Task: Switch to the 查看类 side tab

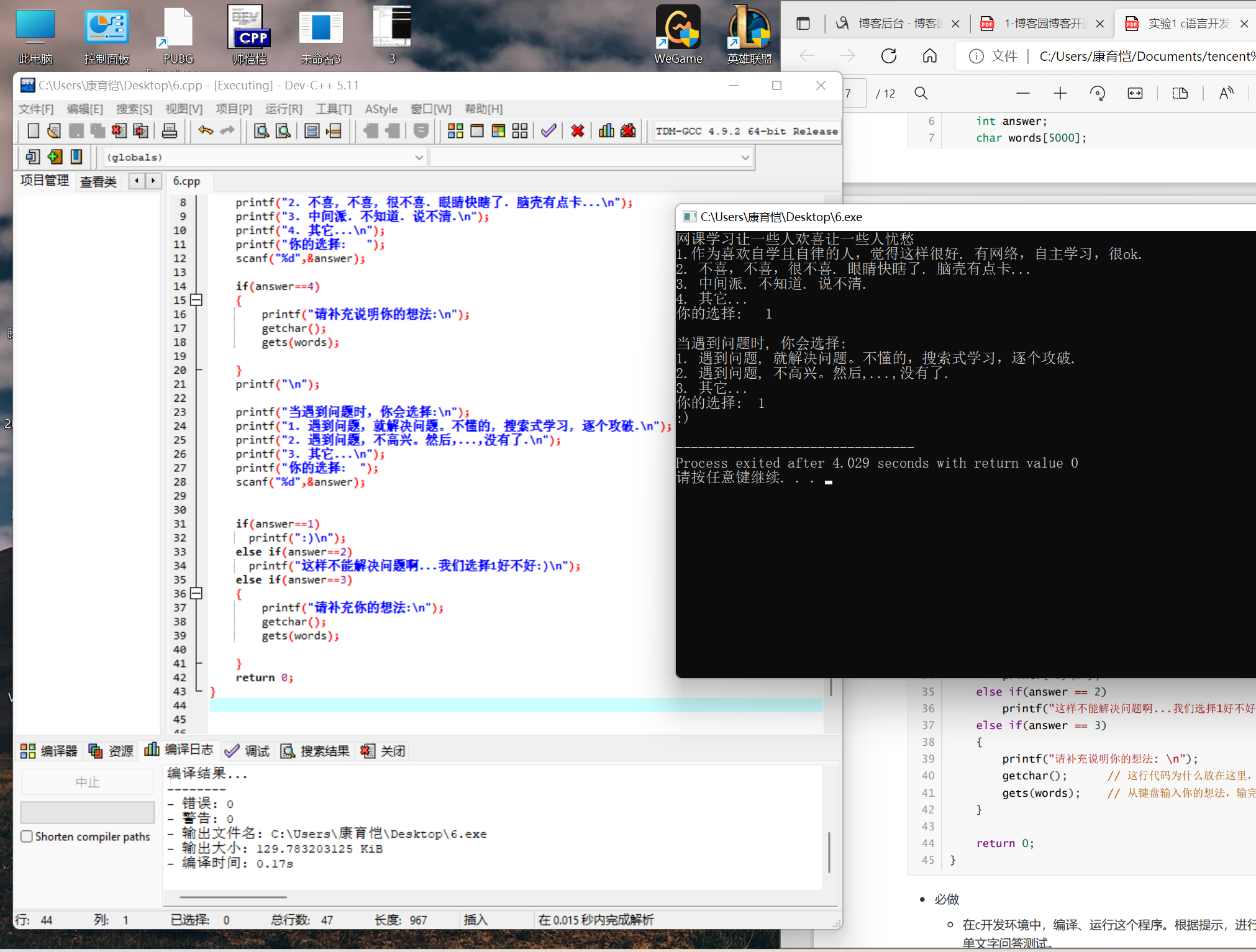Action: coord(98,181)
